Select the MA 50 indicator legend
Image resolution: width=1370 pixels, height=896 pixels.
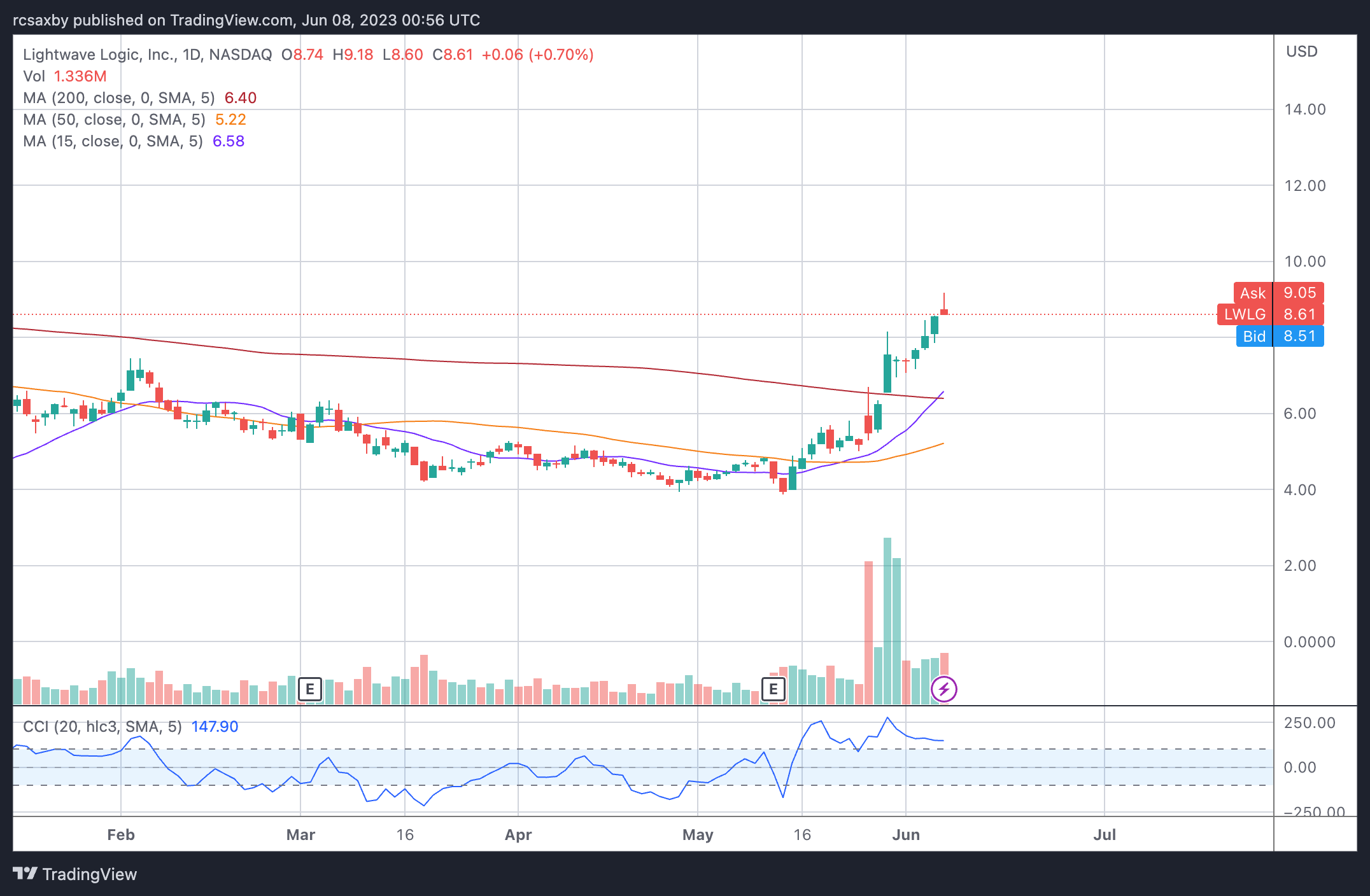point(134,120)
